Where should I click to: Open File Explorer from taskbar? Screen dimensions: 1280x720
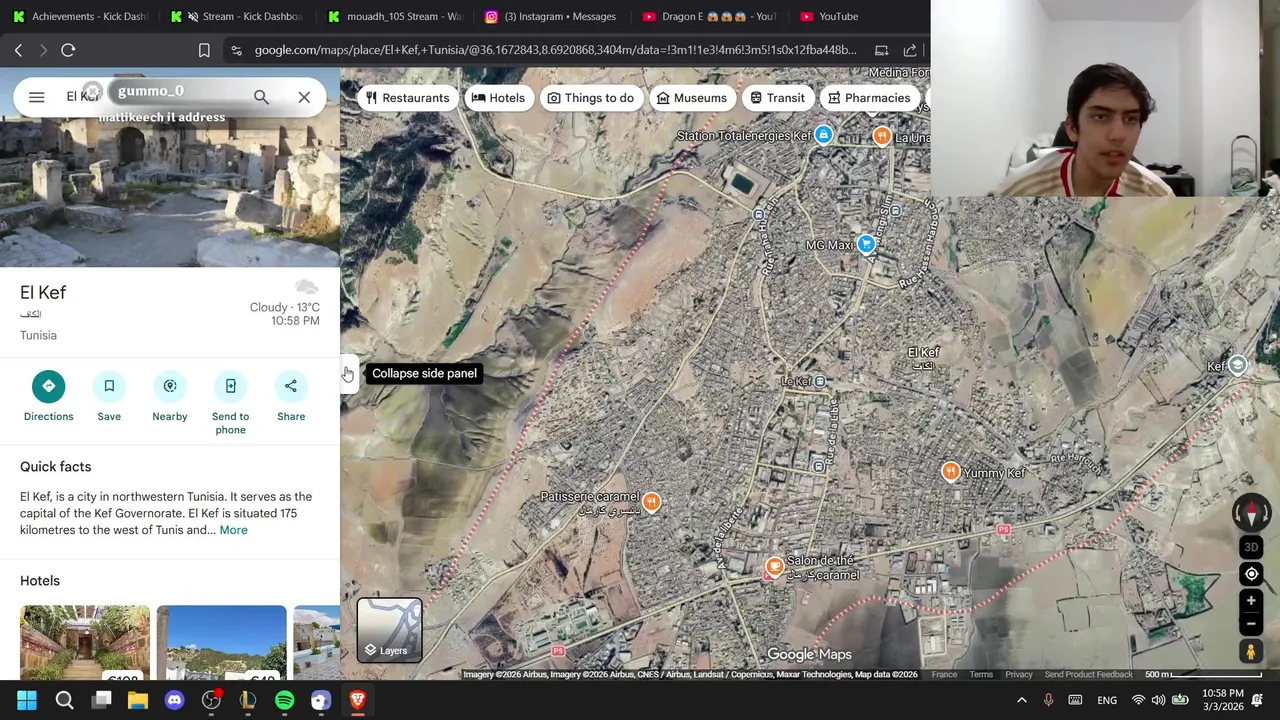coord(138,700)
